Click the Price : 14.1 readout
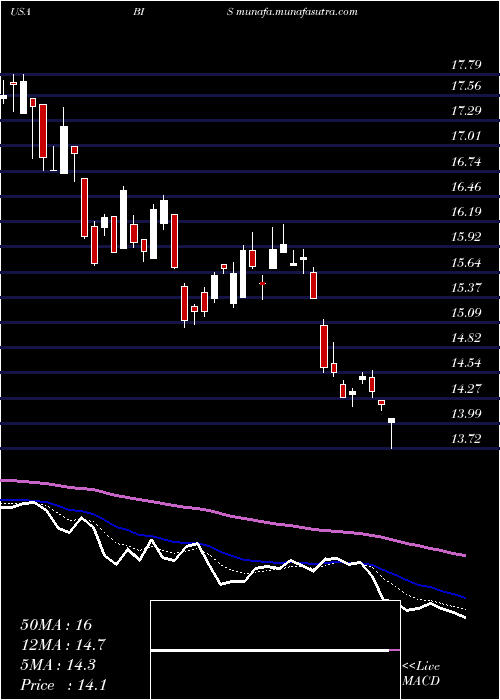This screenshot has height=700, width=500. [63, 684]
